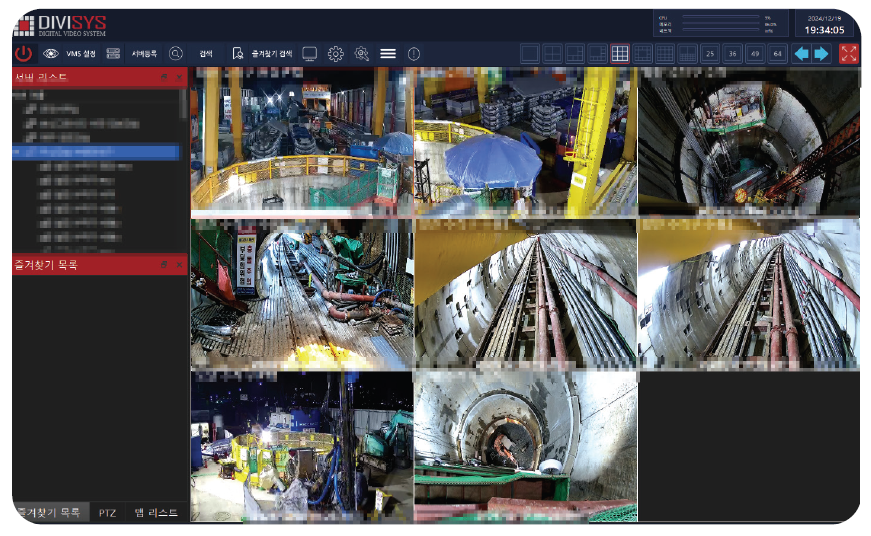This screenshot has width=871, height=536.
Task: Open the server registration icon
Action: point(113,54)
